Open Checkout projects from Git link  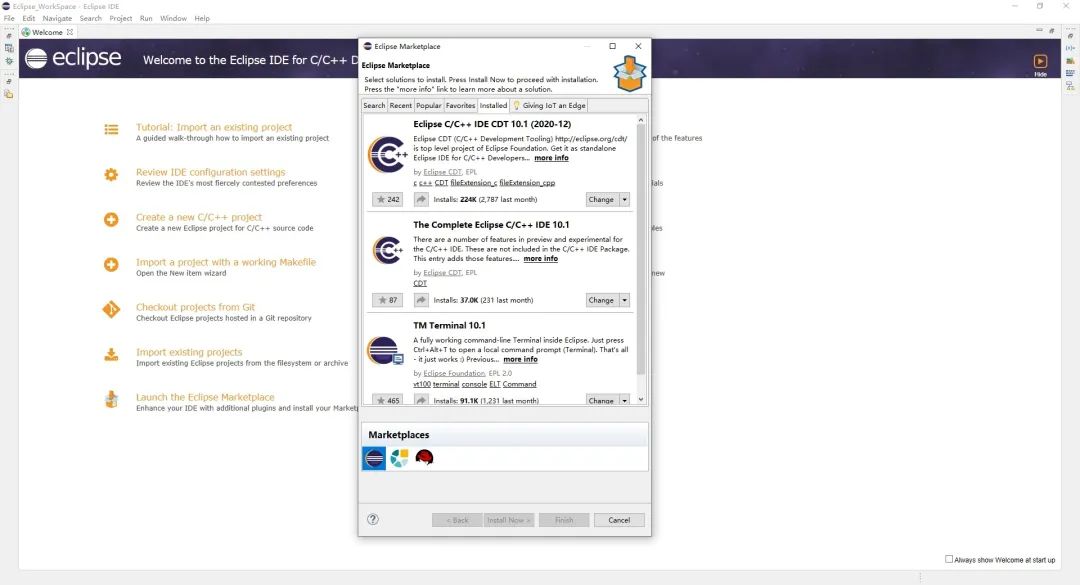tap(195, 307)
